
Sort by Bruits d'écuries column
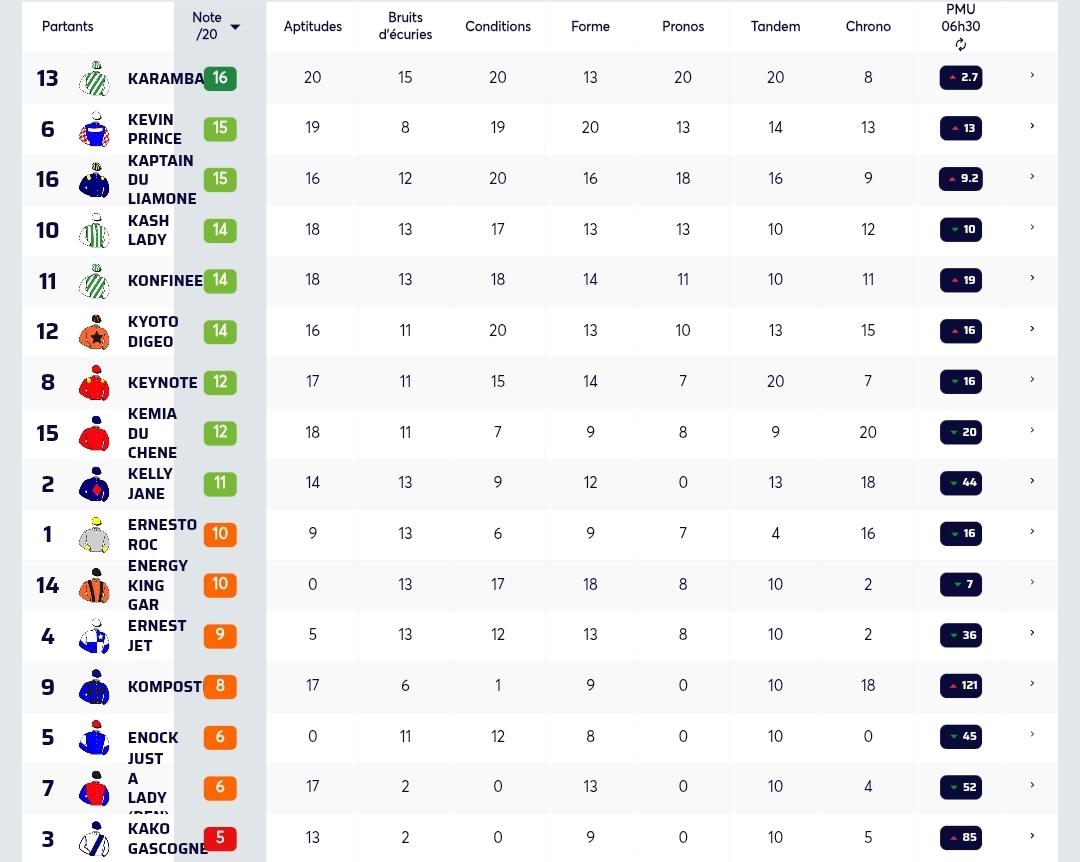pos(405,26)
